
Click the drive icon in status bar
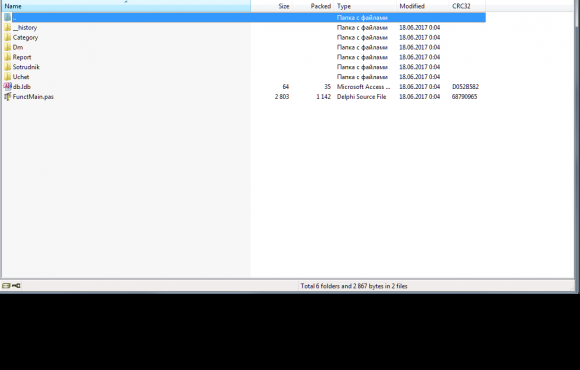6,286
